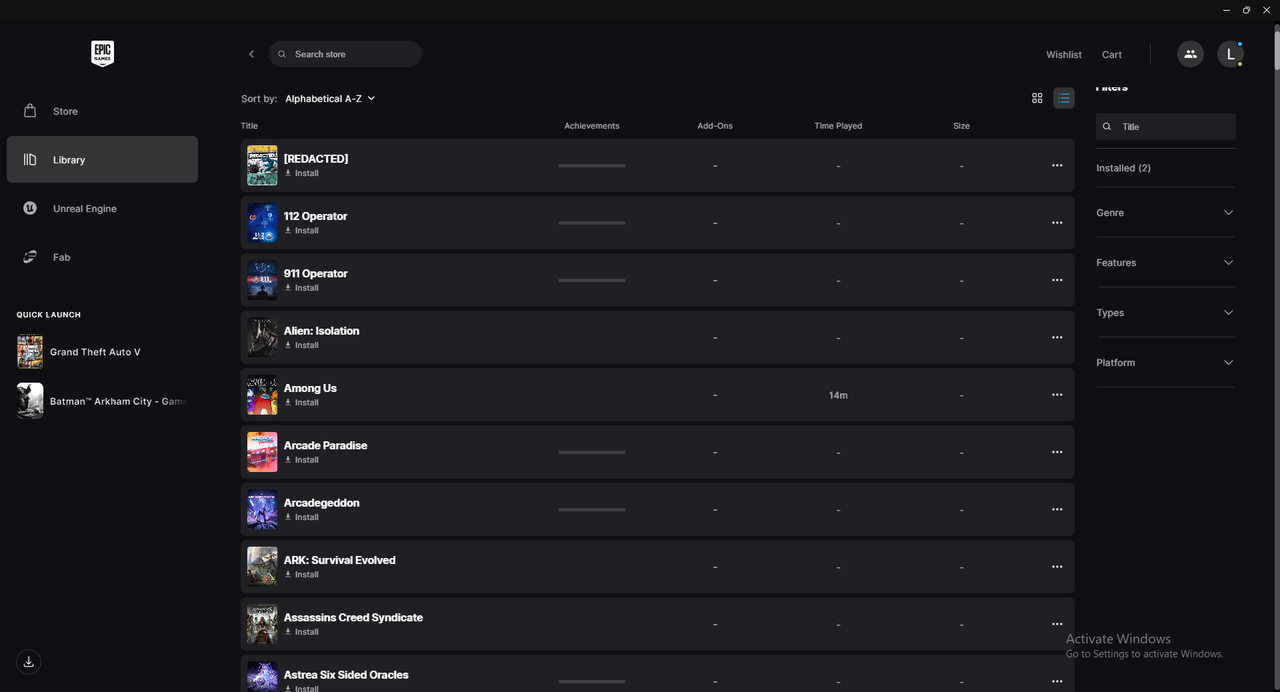Screen dimensions: 1280x692
Task: Click the search magnifier in Title filter
Action: [1107, 127]
